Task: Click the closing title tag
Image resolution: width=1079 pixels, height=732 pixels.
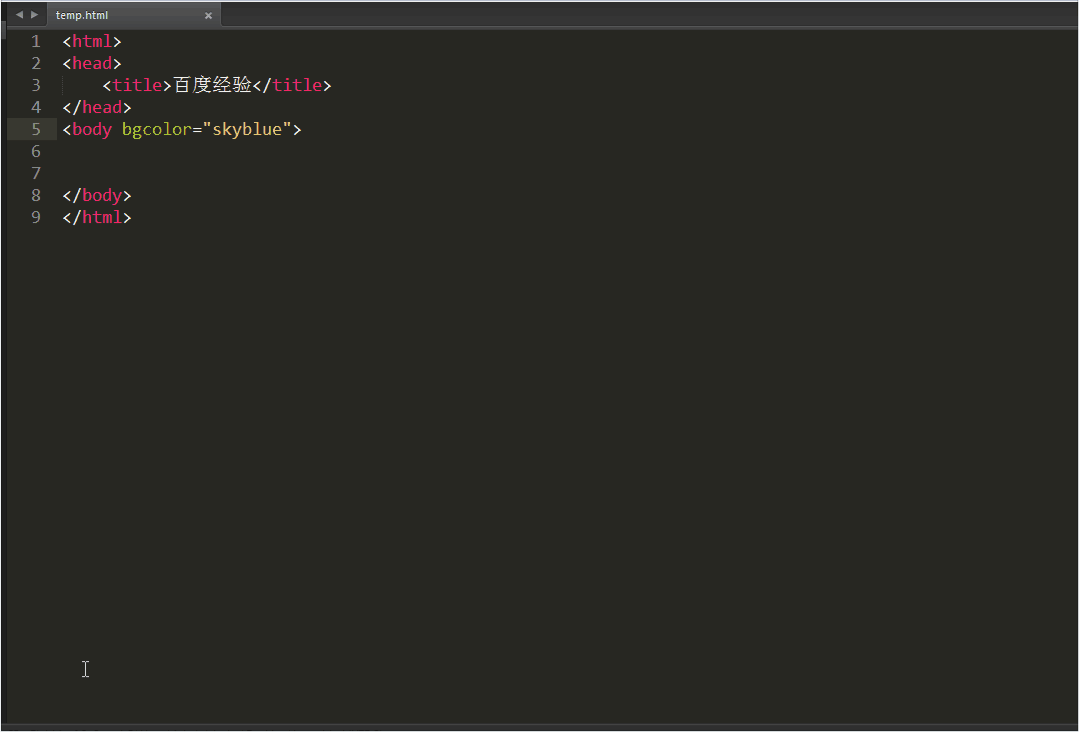Action: click(292, 85)
